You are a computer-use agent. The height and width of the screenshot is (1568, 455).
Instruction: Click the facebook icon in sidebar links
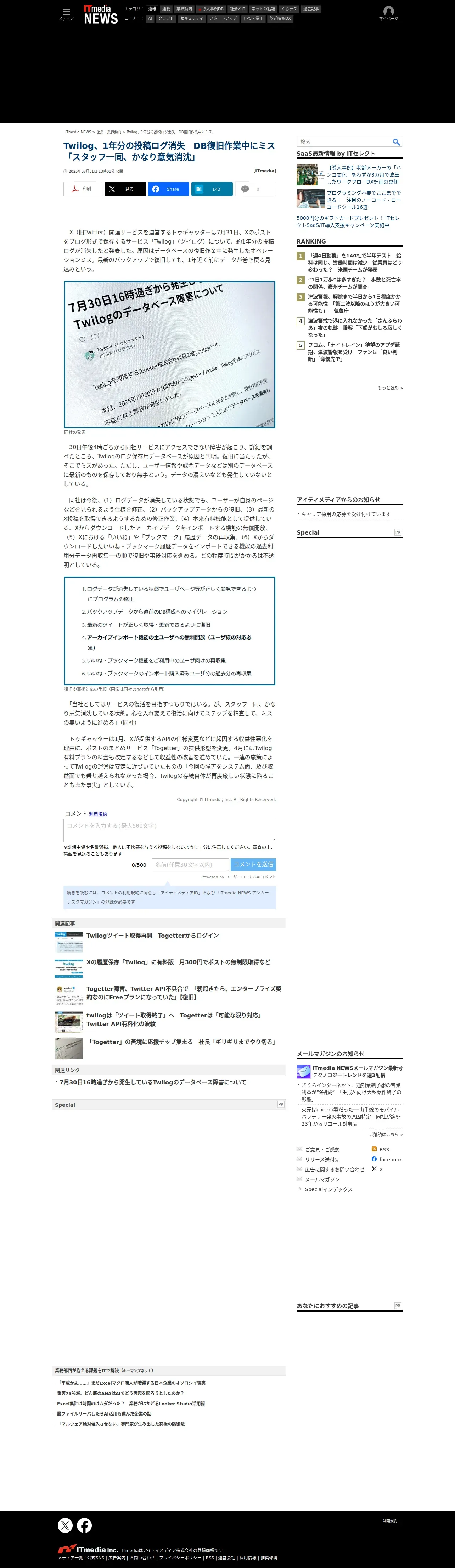[x=374, y=1159]
